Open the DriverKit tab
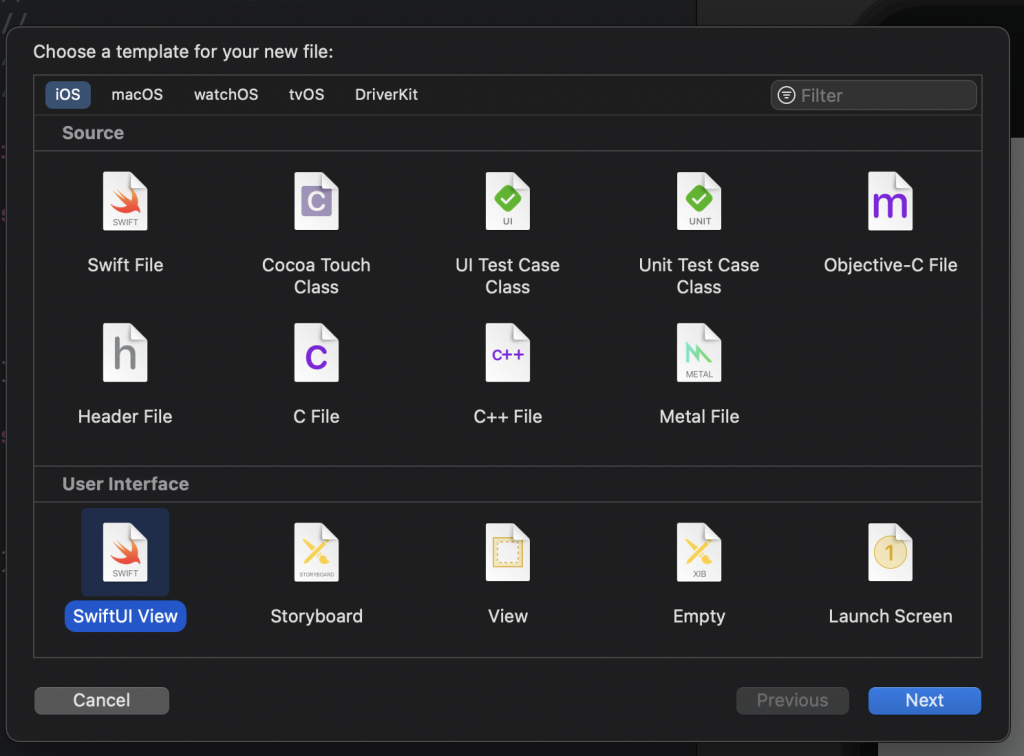 (386, 95)
